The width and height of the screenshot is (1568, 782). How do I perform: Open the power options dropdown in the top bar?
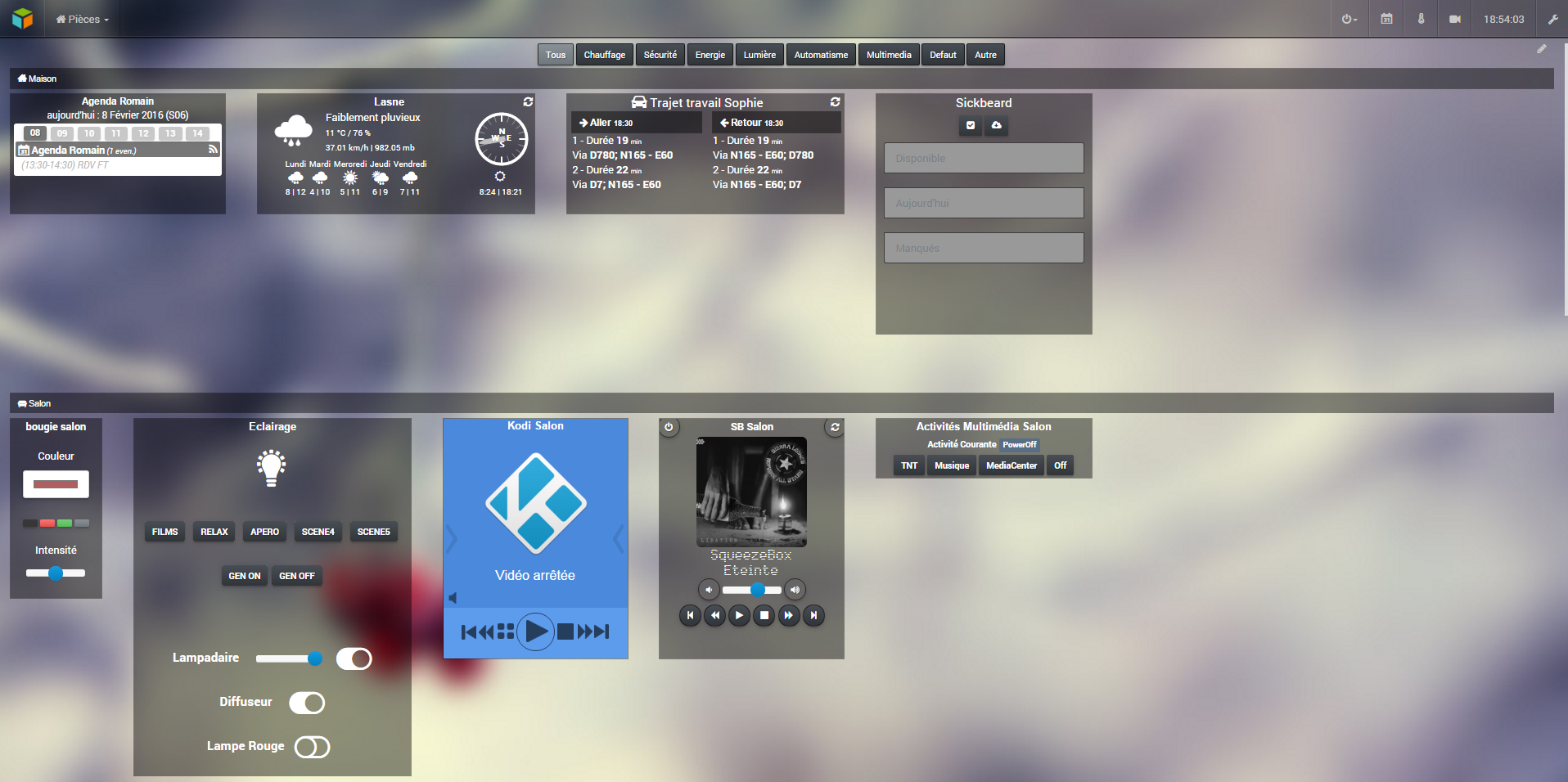[x=1349, y=19]
